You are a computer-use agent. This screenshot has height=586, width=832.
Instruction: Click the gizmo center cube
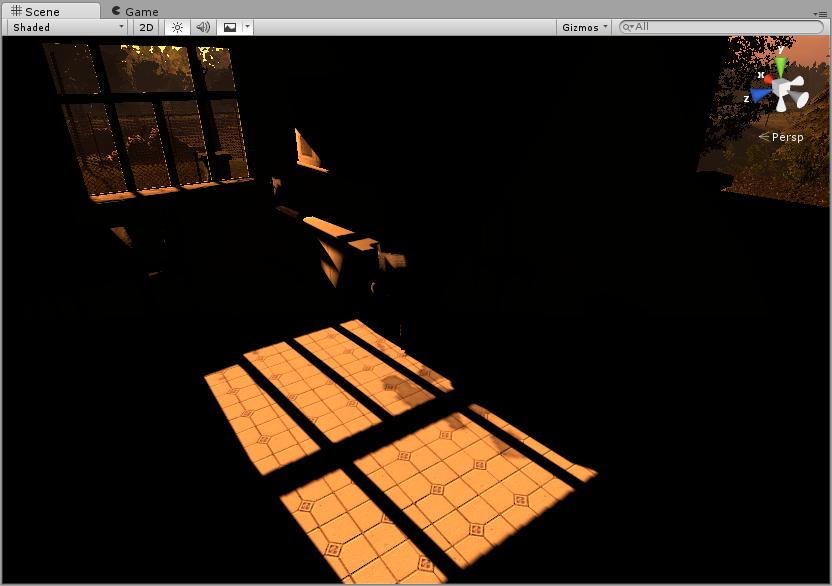tap(782, 88)
